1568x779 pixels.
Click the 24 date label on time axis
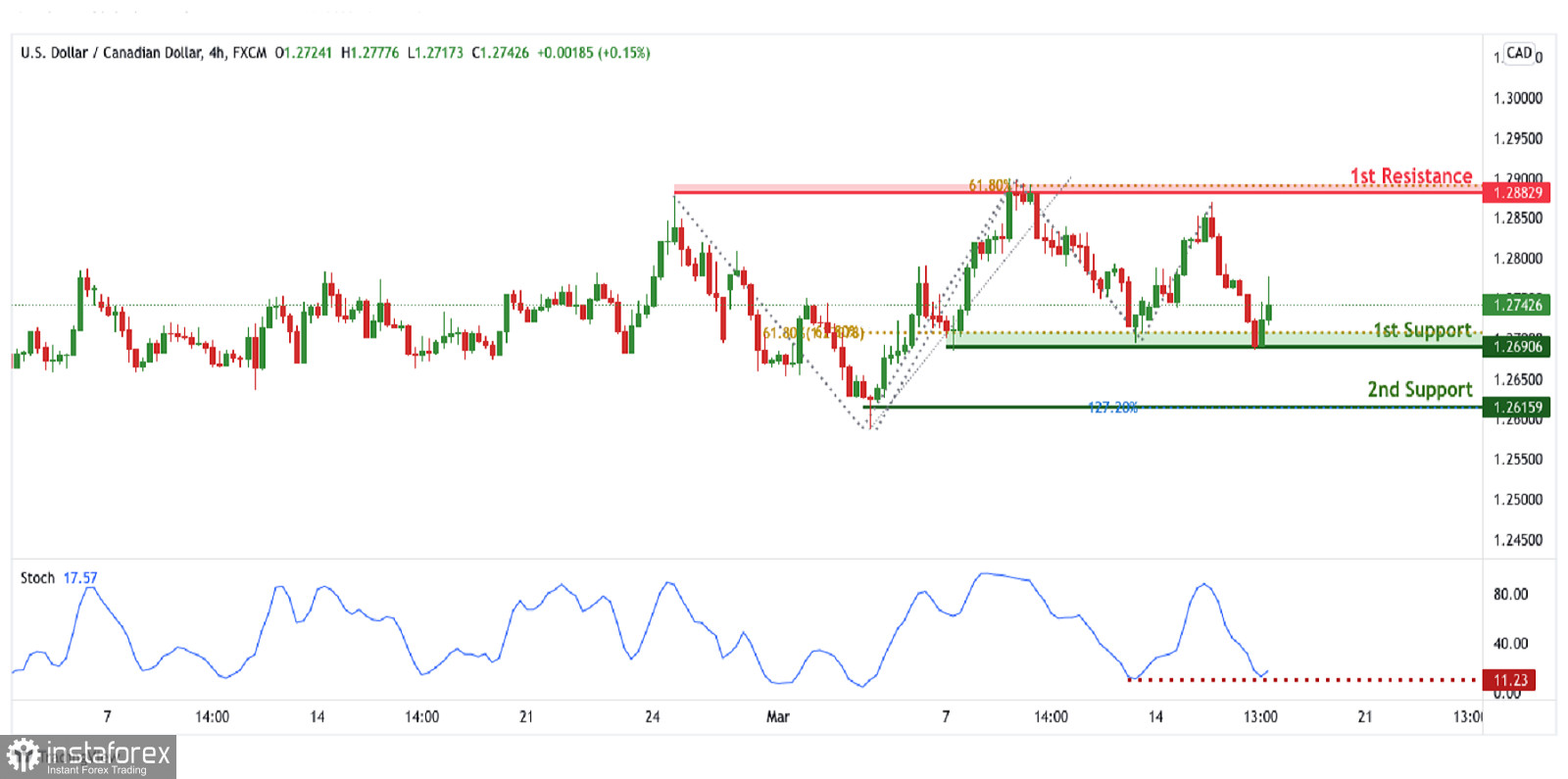pyautogui.click(x=653, y=717)
